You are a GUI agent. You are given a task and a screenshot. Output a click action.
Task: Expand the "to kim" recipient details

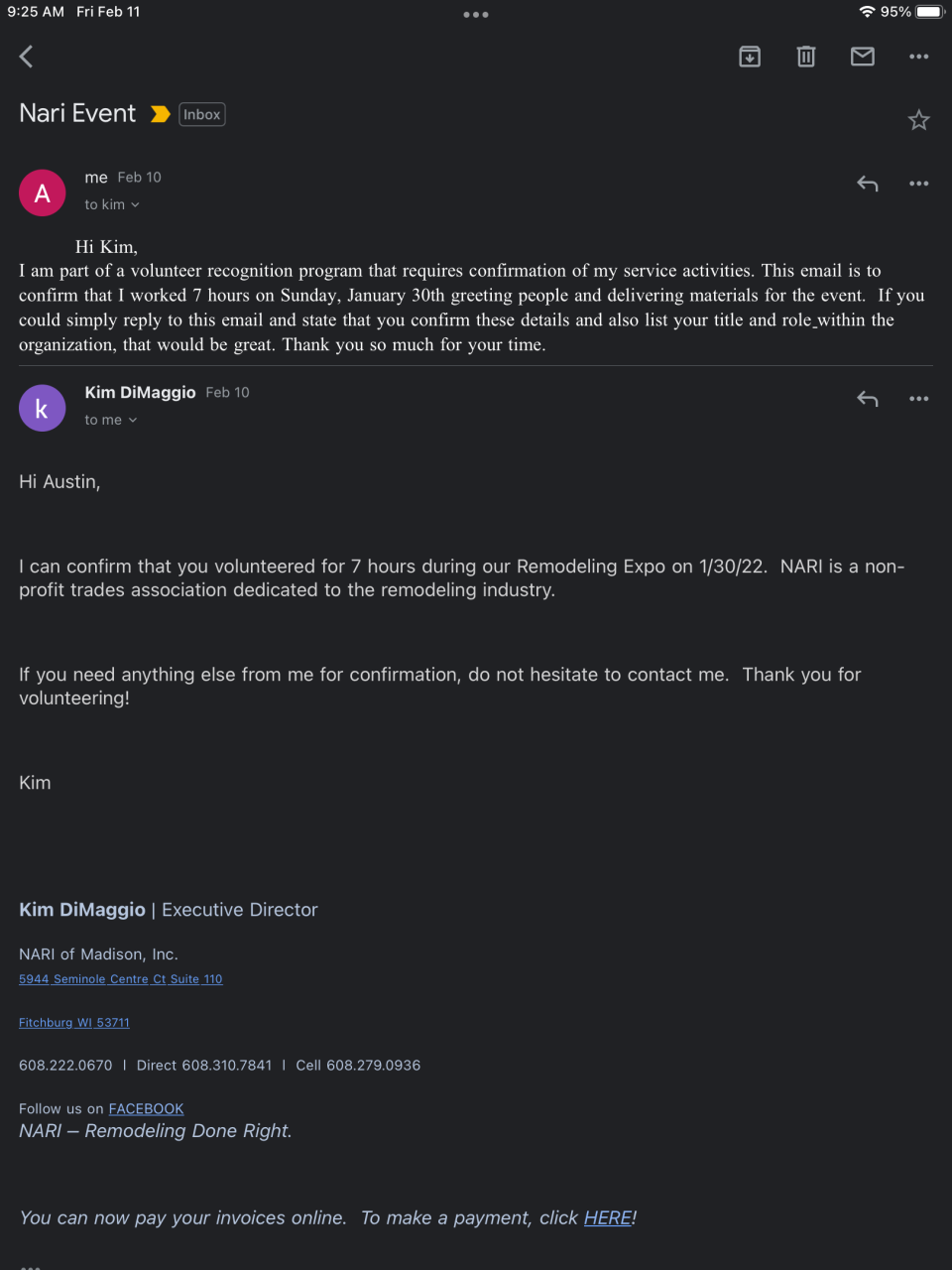(112, 204)
